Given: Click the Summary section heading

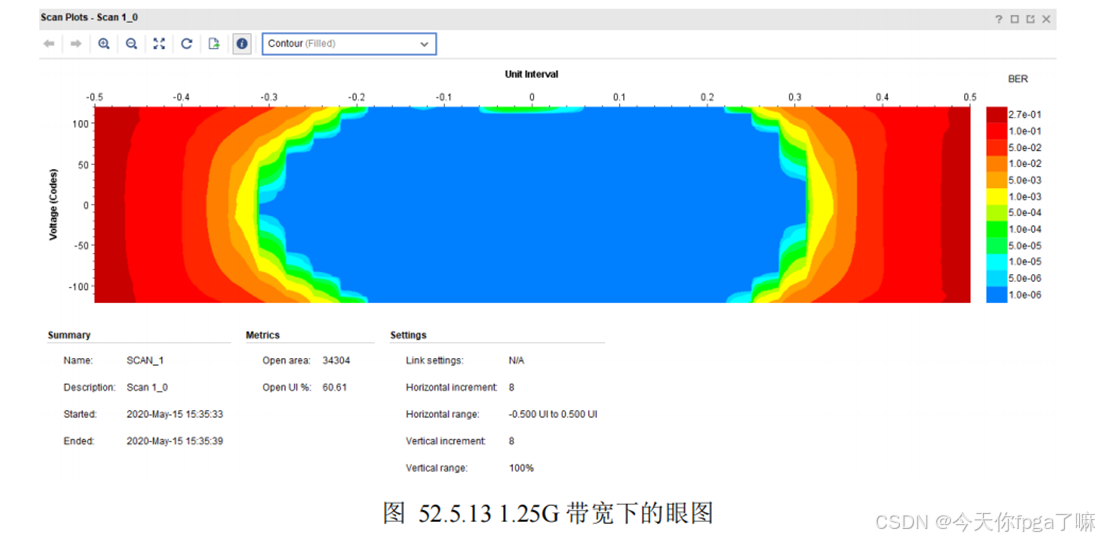Looking at the screenshot, I should [x=69, y=335].
